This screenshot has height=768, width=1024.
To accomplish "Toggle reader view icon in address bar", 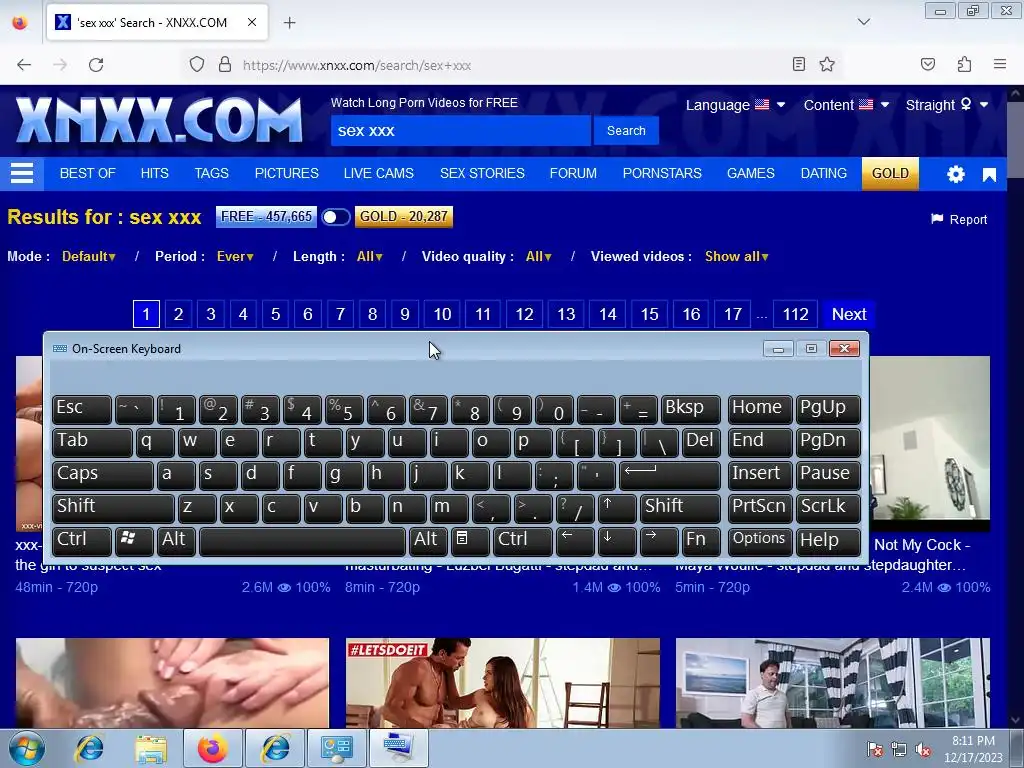I will pos(799,64).
